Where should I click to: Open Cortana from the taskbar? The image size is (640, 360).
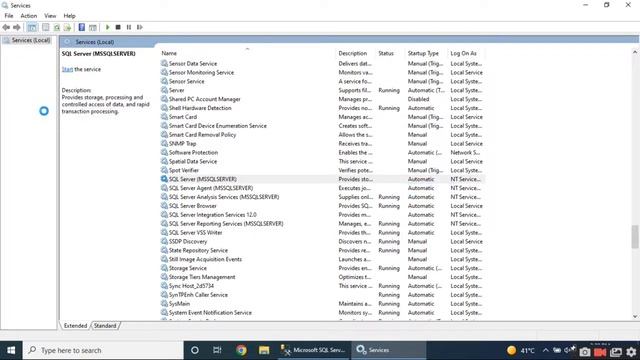point(195,350)
